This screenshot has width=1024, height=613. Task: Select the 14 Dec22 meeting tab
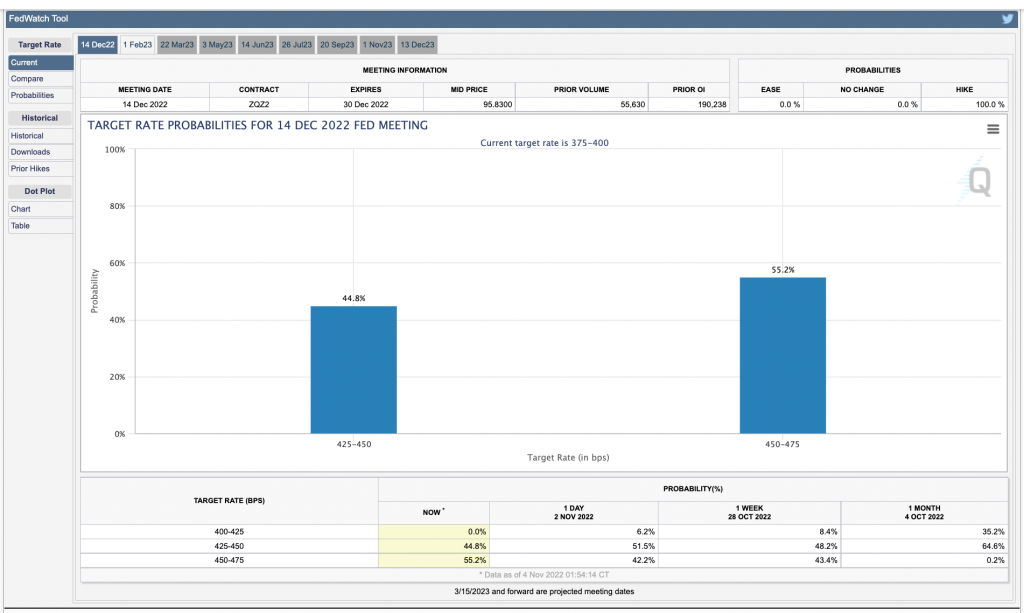click(x=98, y=45)
